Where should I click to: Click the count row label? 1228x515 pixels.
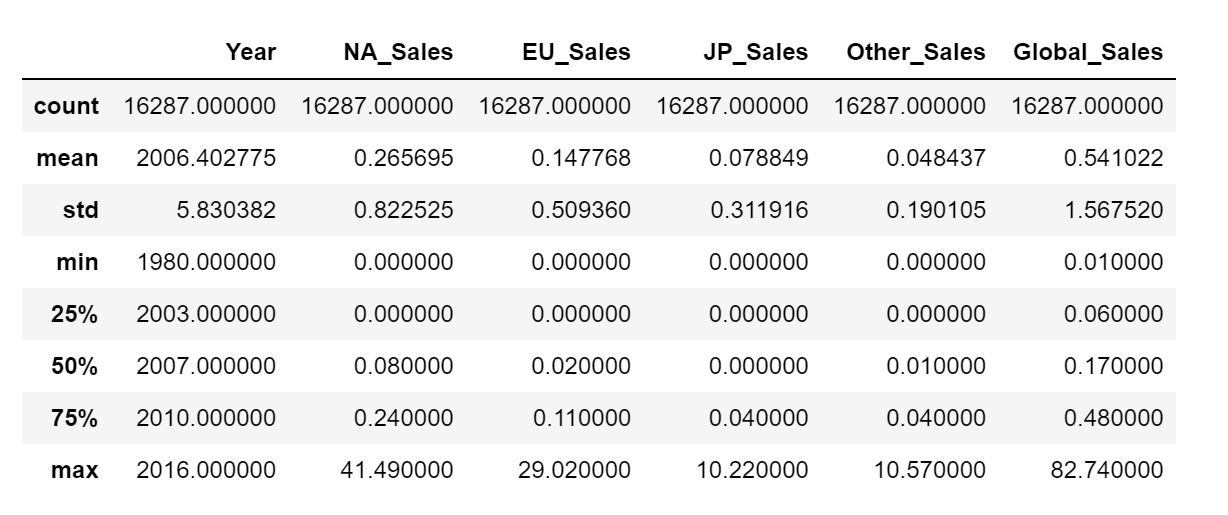[67, 105]
